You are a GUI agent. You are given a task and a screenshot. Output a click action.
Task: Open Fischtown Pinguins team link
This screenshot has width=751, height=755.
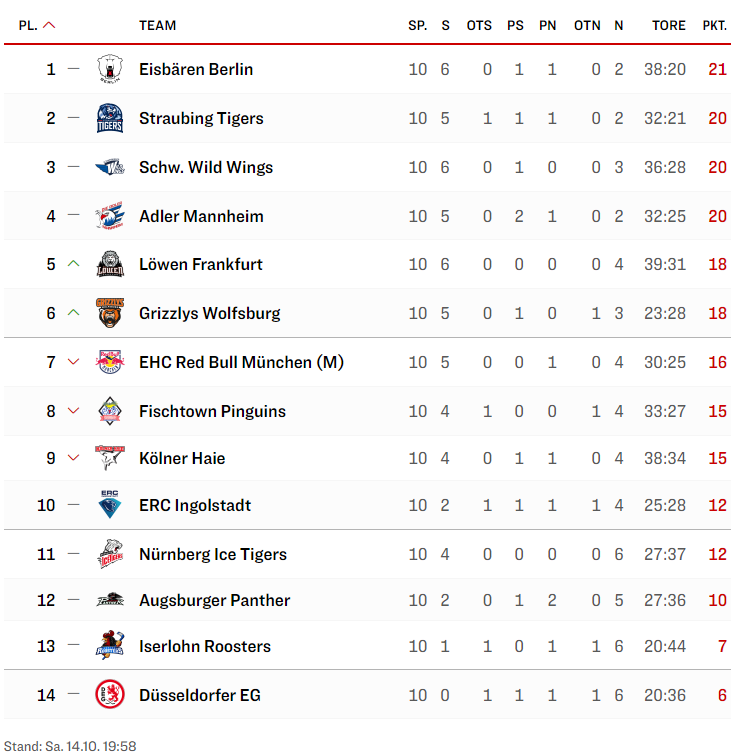(x=212, y=411)
